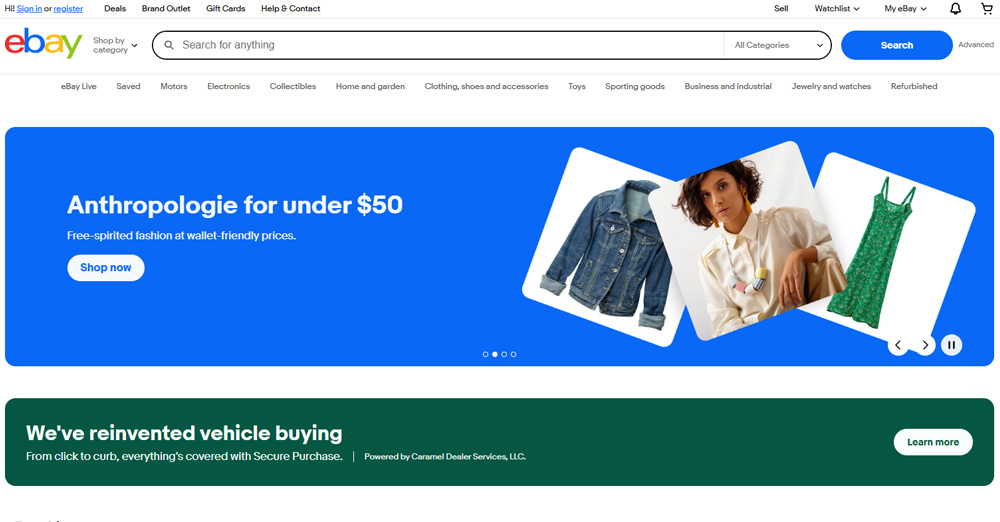Open Brand Outlet

(x=166, y=8)
